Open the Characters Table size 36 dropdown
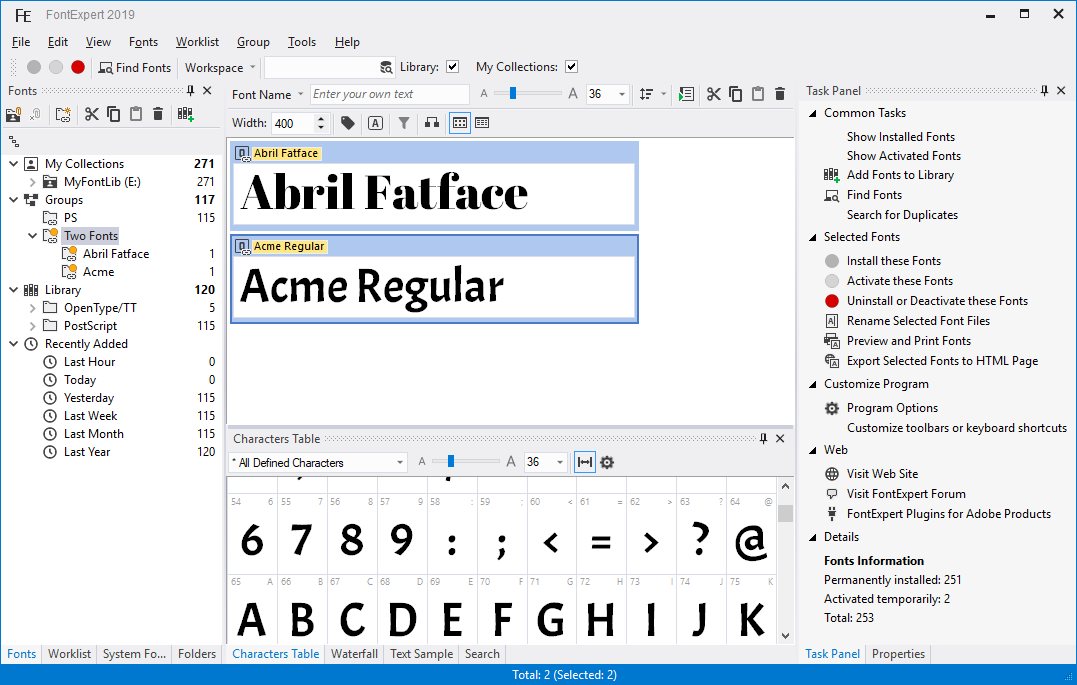The width and height of the screenshot is (1077, 685). click(x=560, y=462)
